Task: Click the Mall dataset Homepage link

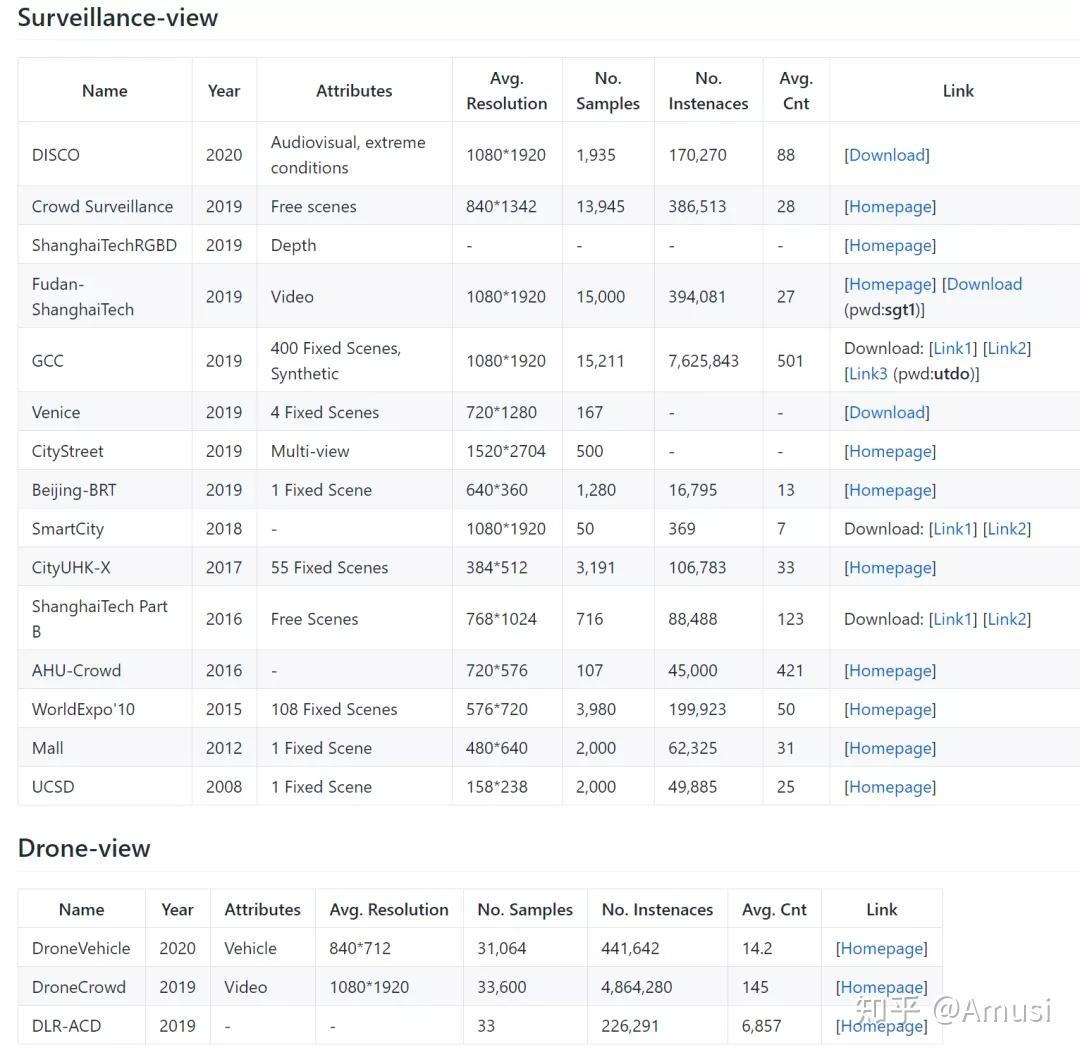Action: tap(889, 747)
